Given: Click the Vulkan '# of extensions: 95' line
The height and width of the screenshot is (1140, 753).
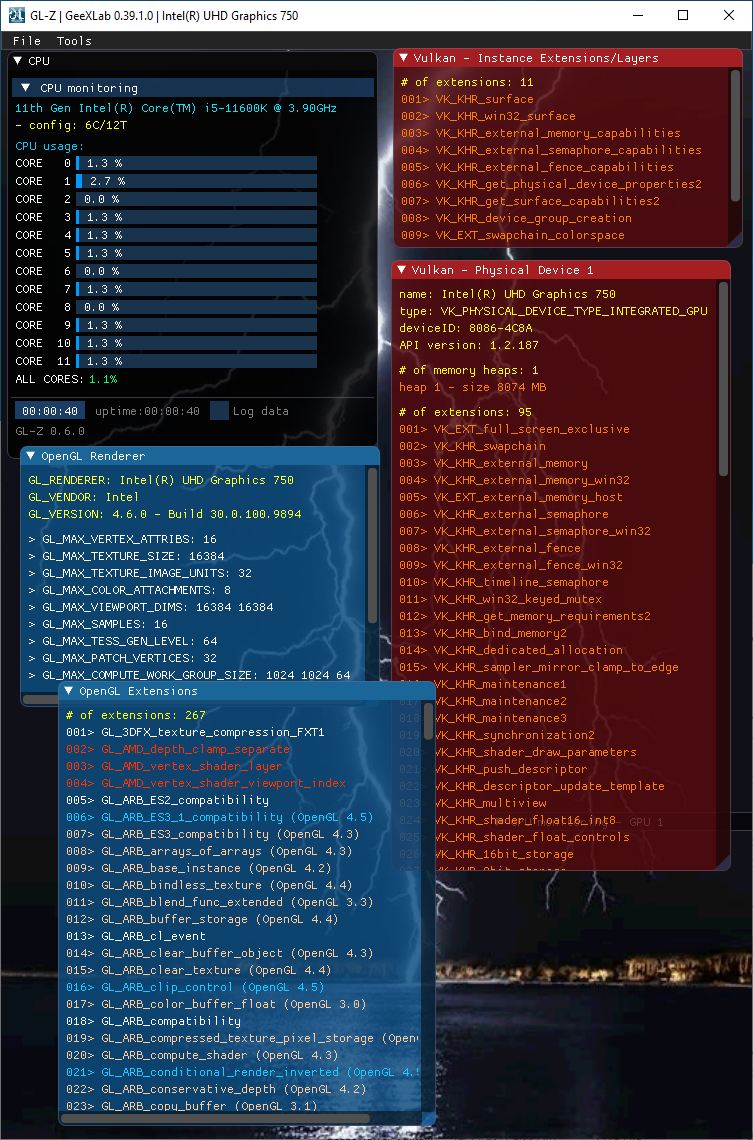Looking at the screenshot, I should pos(465,412).
